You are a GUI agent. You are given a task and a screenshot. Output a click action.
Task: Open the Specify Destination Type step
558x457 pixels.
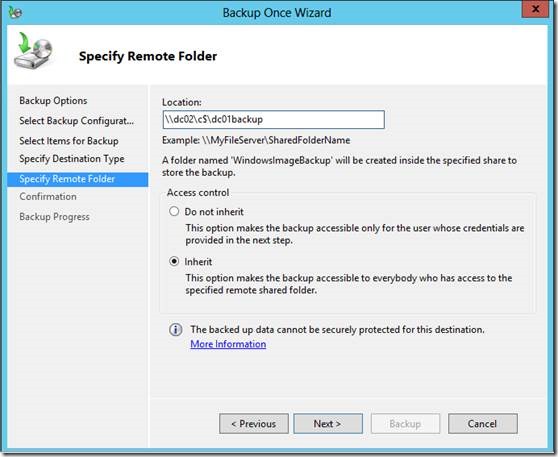pos(72,159)
